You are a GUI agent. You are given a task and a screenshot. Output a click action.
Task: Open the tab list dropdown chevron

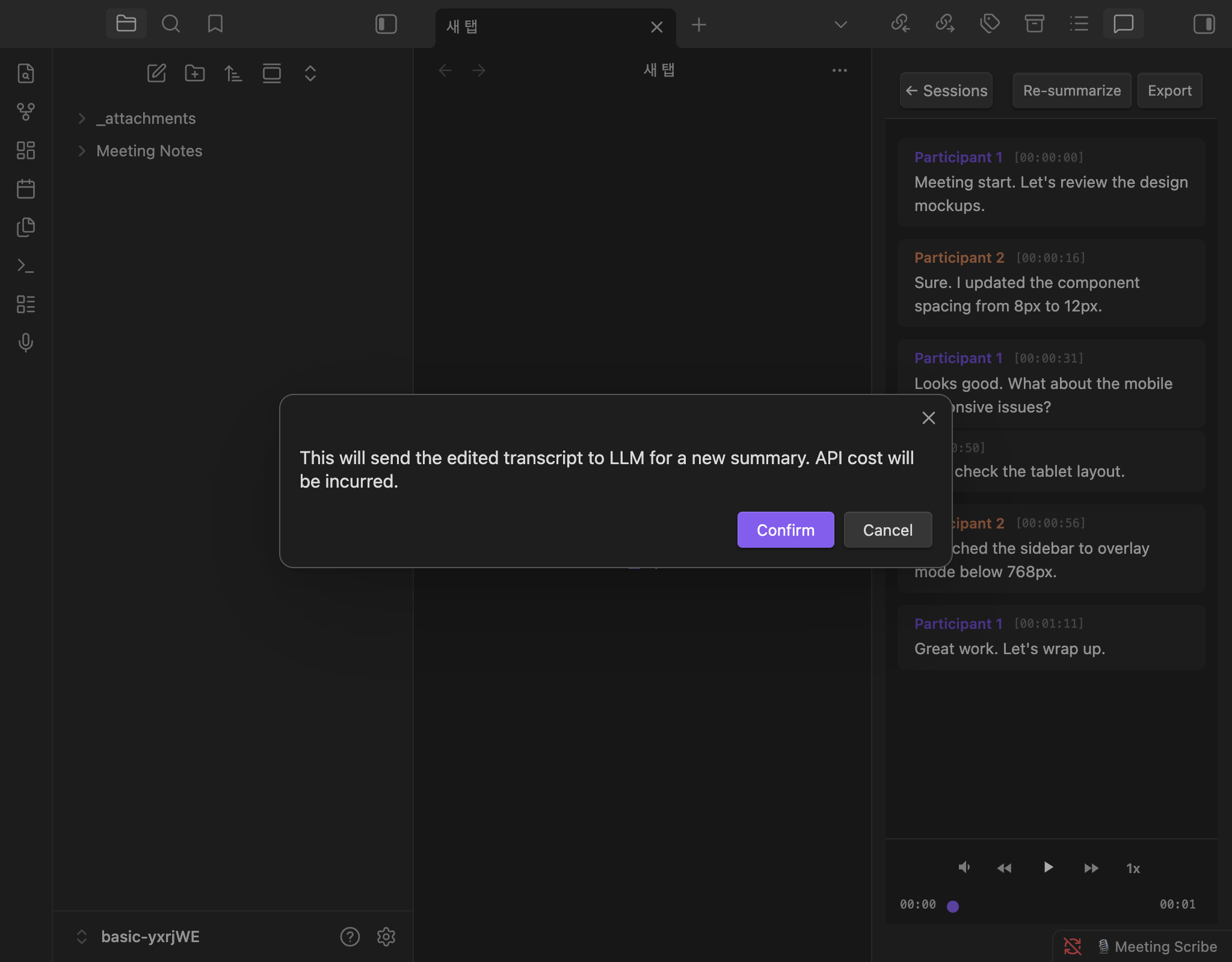[840, 25]
